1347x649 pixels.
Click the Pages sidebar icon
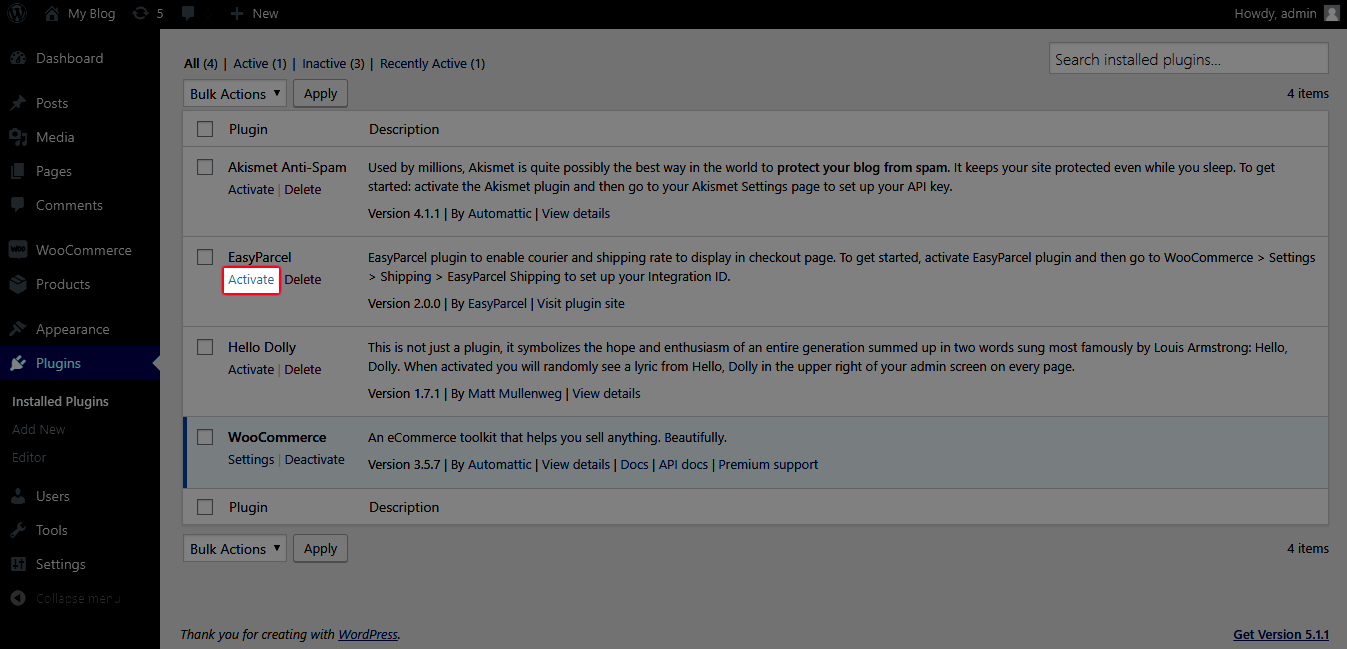point(18,171)
